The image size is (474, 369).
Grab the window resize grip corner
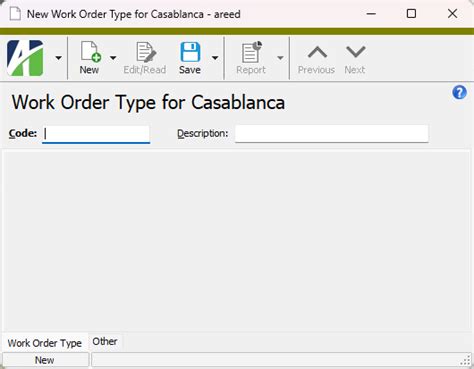[x=465, y=361]
